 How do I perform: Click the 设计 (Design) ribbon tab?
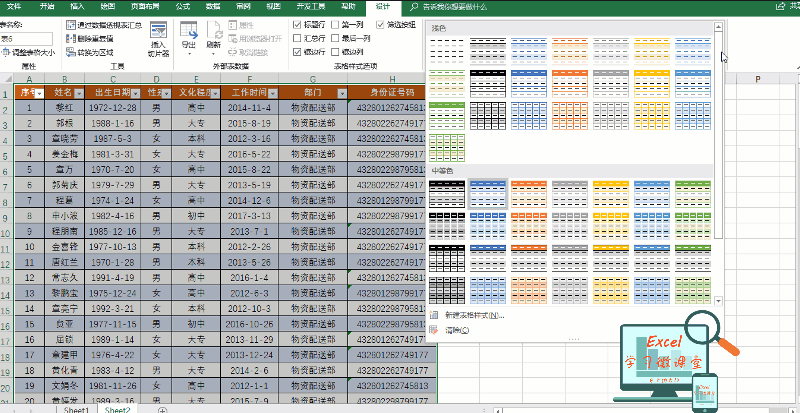click(383, 7)
